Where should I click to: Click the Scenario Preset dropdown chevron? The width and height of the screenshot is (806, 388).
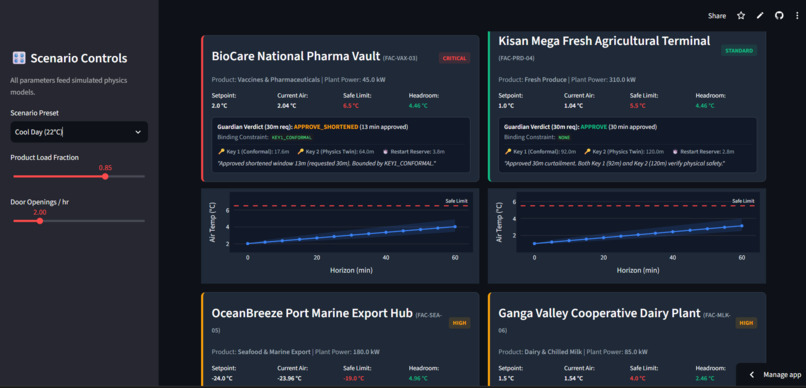138,132
